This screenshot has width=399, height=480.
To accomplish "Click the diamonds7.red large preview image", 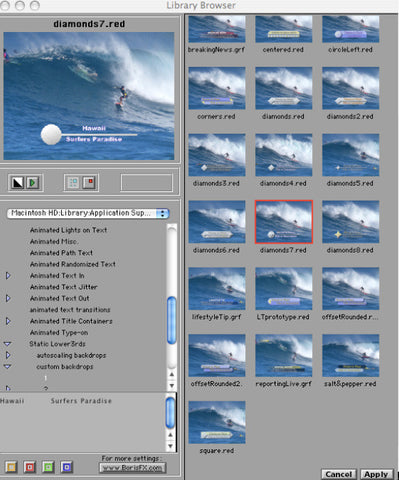I will [x=89, y=96].
